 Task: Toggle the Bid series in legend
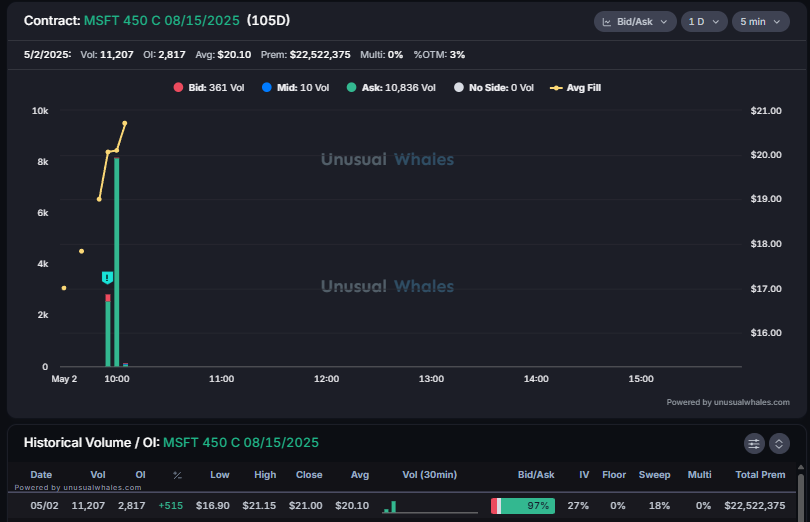(x=209, y=88)
